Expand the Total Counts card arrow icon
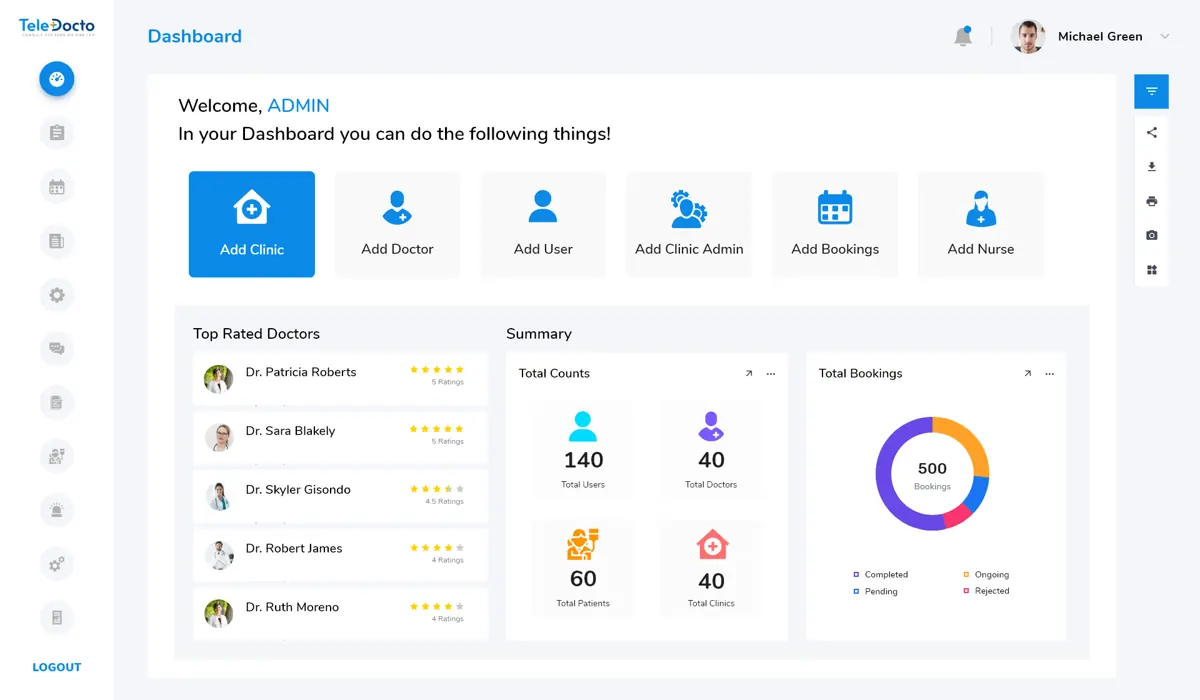Screen dimensions: 1200x700 749,373
